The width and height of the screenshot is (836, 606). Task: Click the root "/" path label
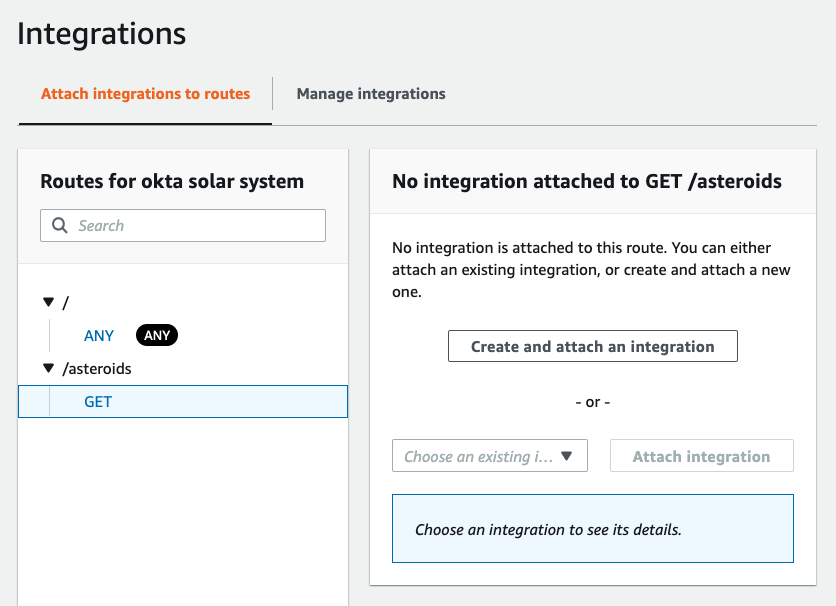[x=66, y=303]
